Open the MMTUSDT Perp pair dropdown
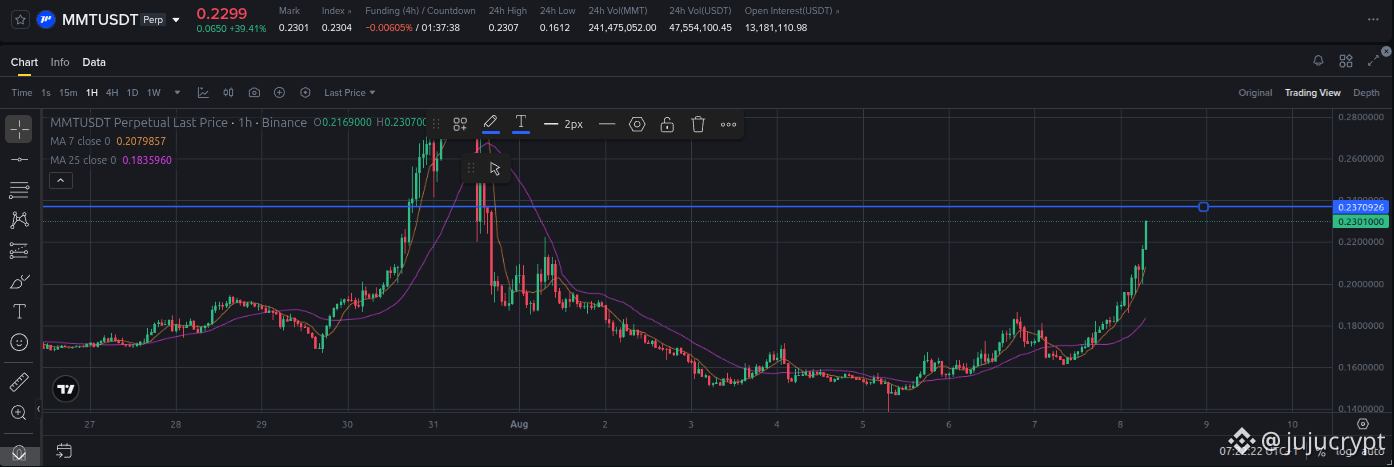This screenshot has height=467, width=1394. tap(176, 20)
